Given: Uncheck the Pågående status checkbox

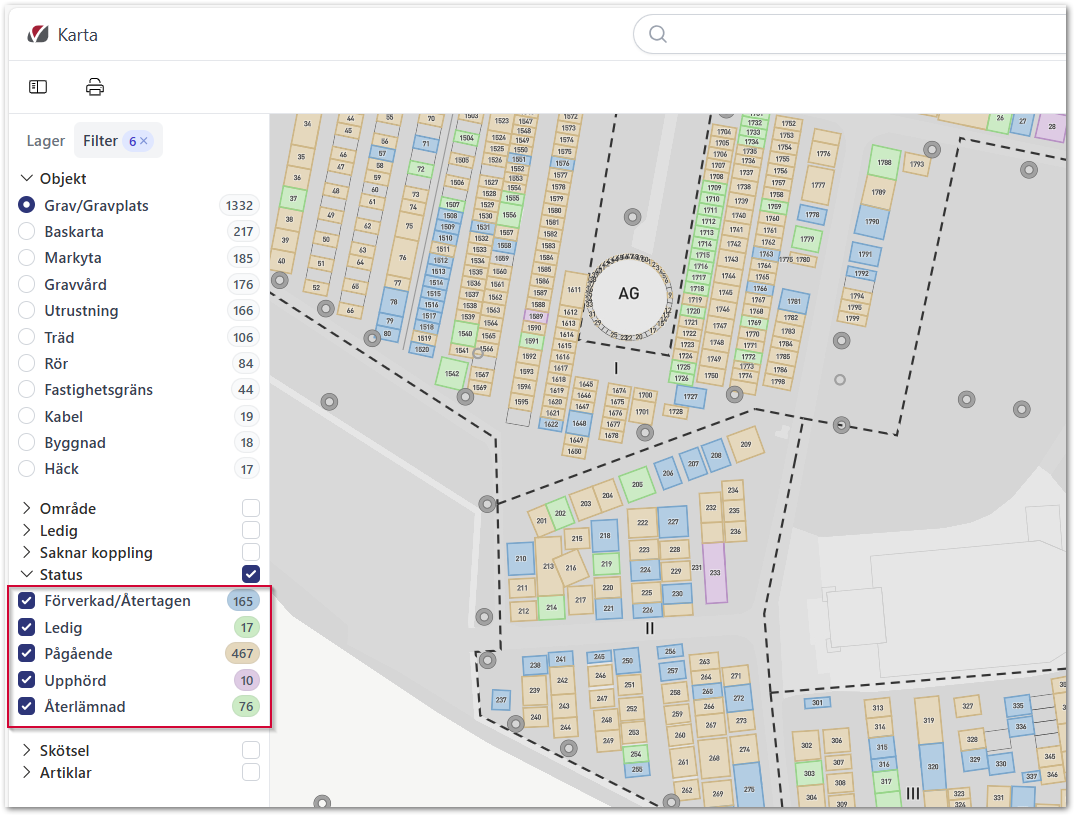Looking at the screenshot, I should point(27,654).
